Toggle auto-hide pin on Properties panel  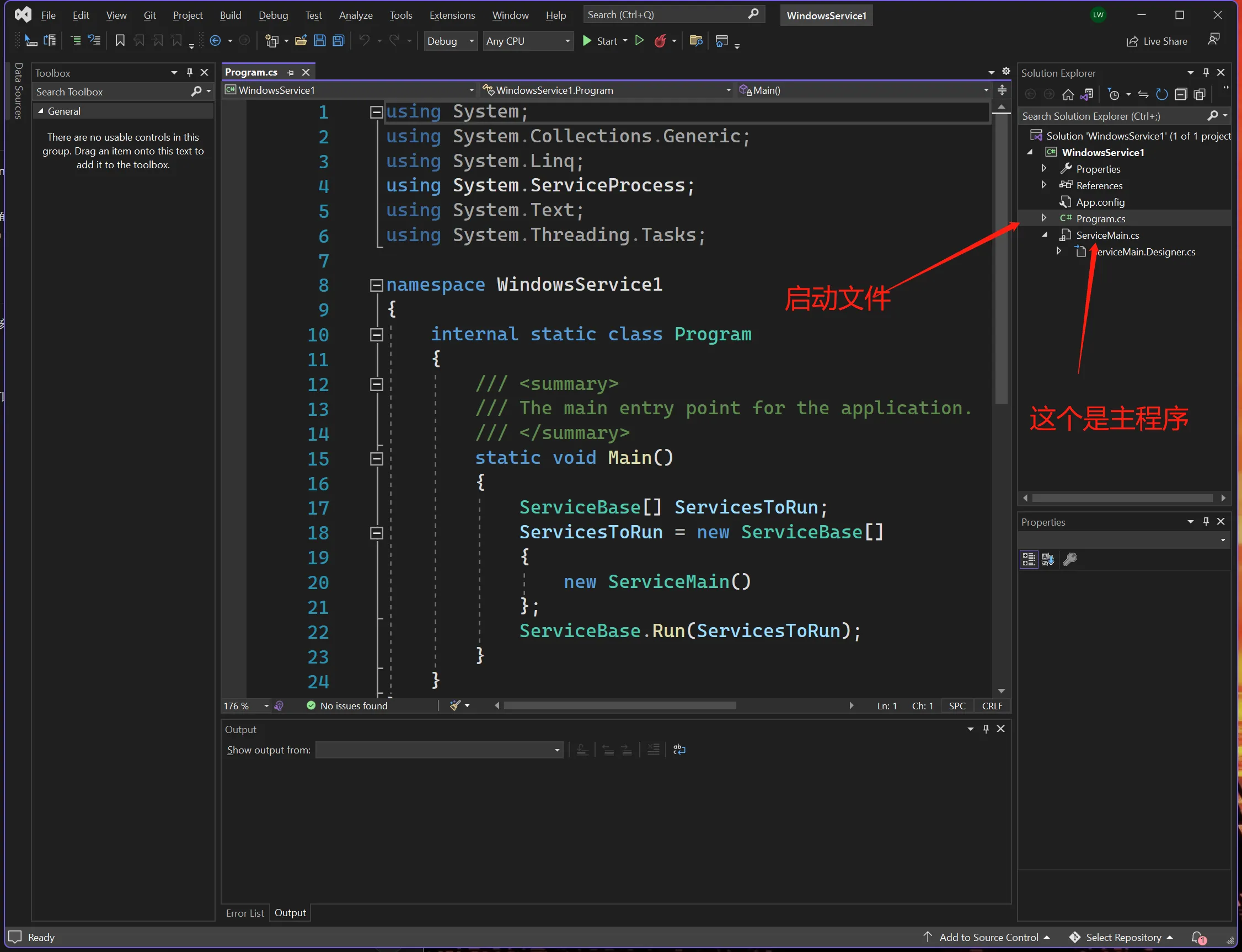click(x=1206, y=521)
